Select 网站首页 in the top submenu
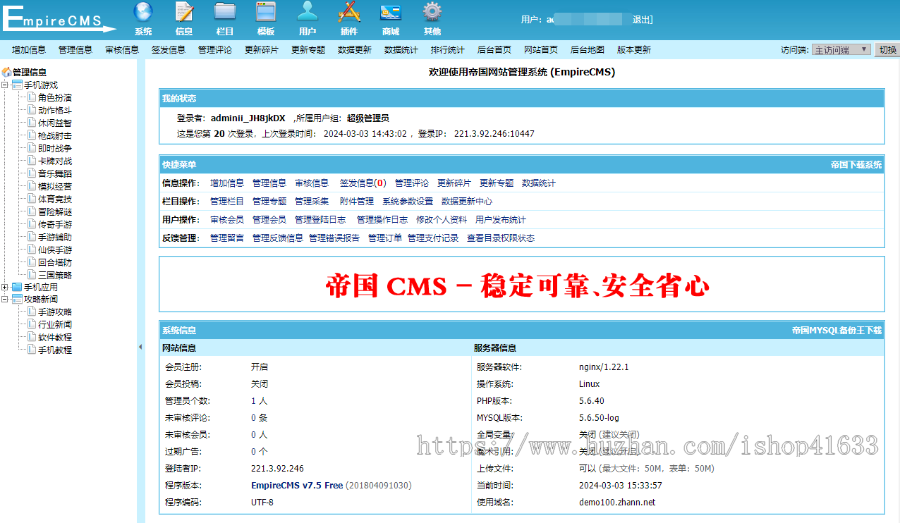Screen dimensions: 900x523 pyautogui.click(x=541, y=50)
